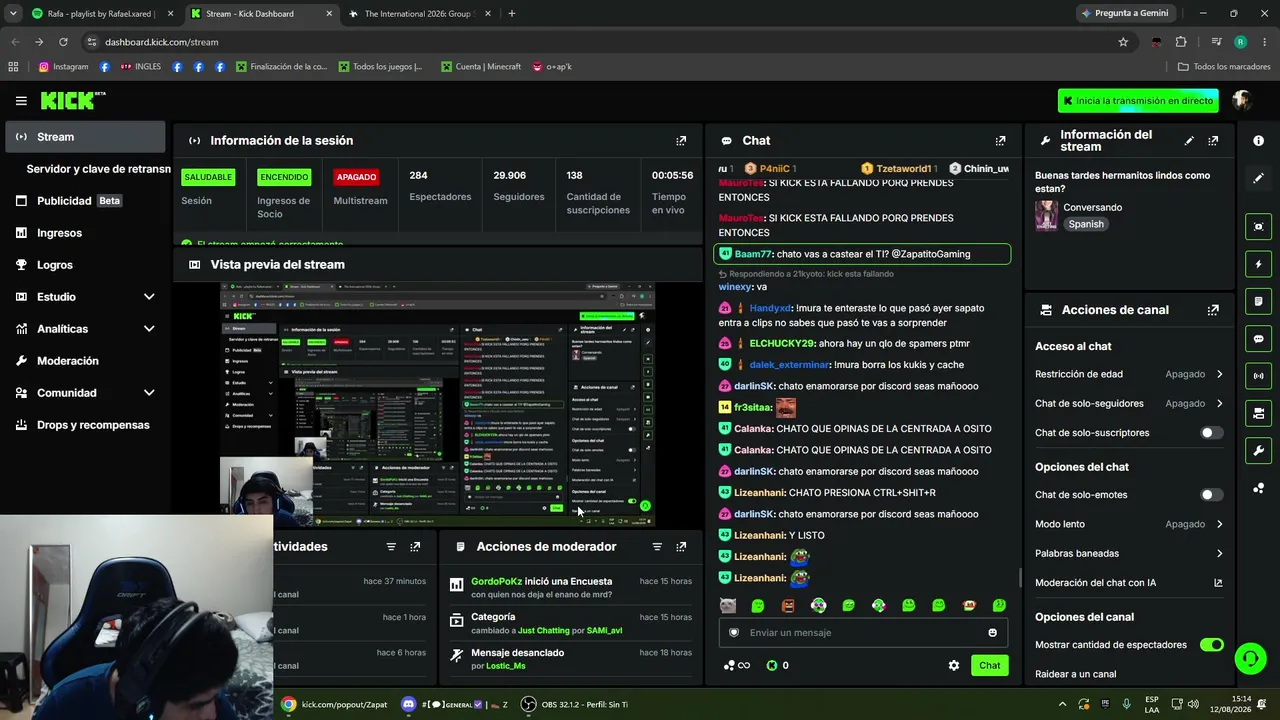Viewport: 1280px width, 720px height.
Task: Turn off Mostrar cantidad de espectadores
Action: (x=1211, y=645)
